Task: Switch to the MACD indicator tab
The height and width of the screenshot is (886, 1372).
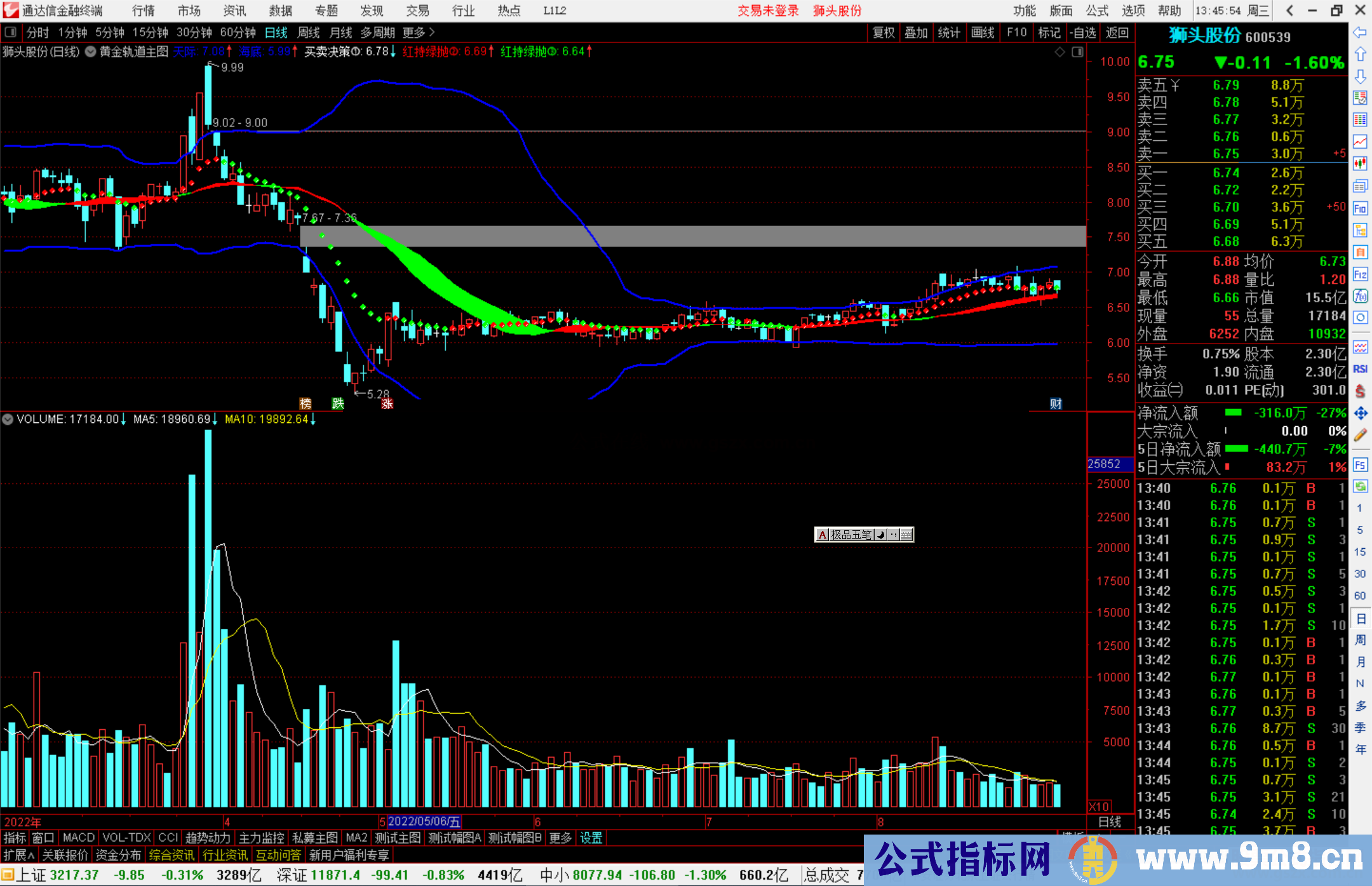Action: coord(79,838)
